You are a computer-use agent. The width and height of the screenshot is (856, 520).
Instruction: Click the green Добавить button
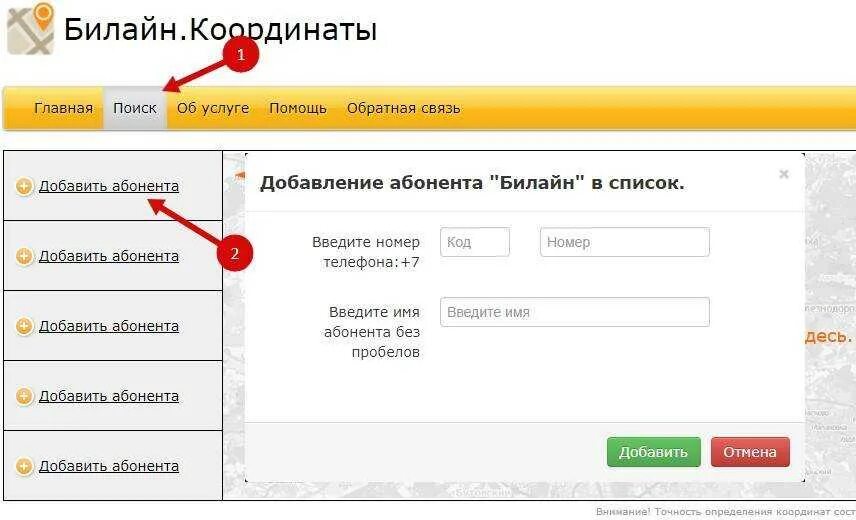tap(653, 452)
